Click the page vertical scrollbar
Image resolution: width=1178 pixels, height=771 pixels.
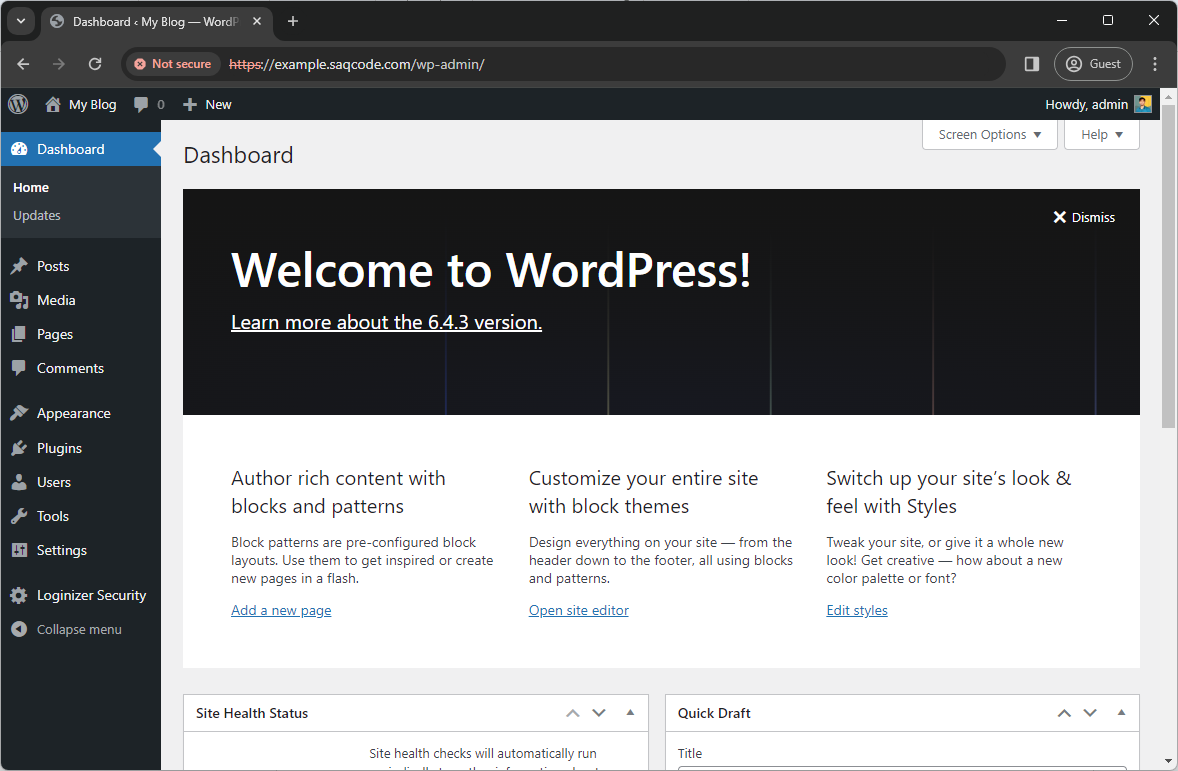tap(1168, 267)
